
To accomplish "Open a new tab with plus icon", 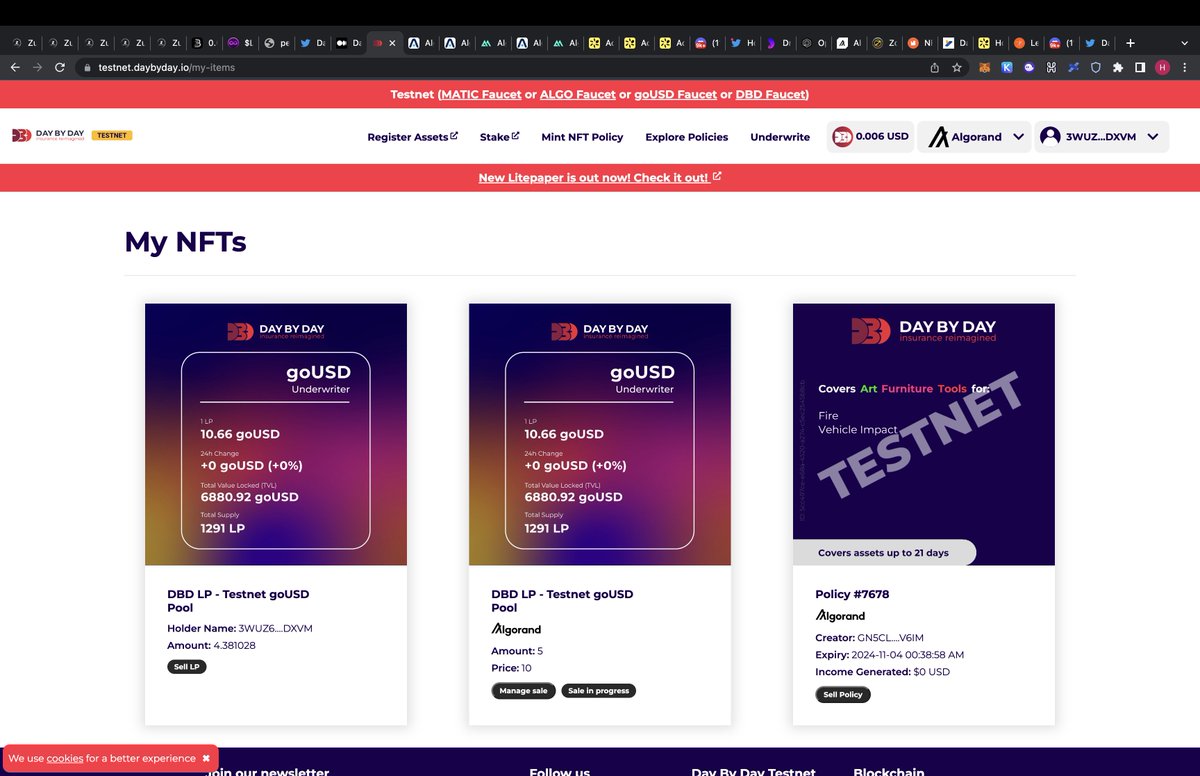I will pyautogui.click(x=1130, y=43).
